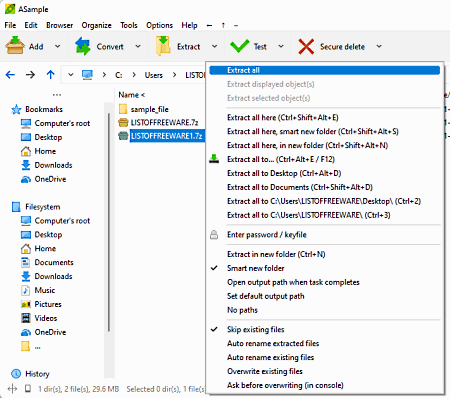Screen dimensions: 450x398
Task: Go forward with the right arrow
Action: pyautogui.click(x=30, y=75)
